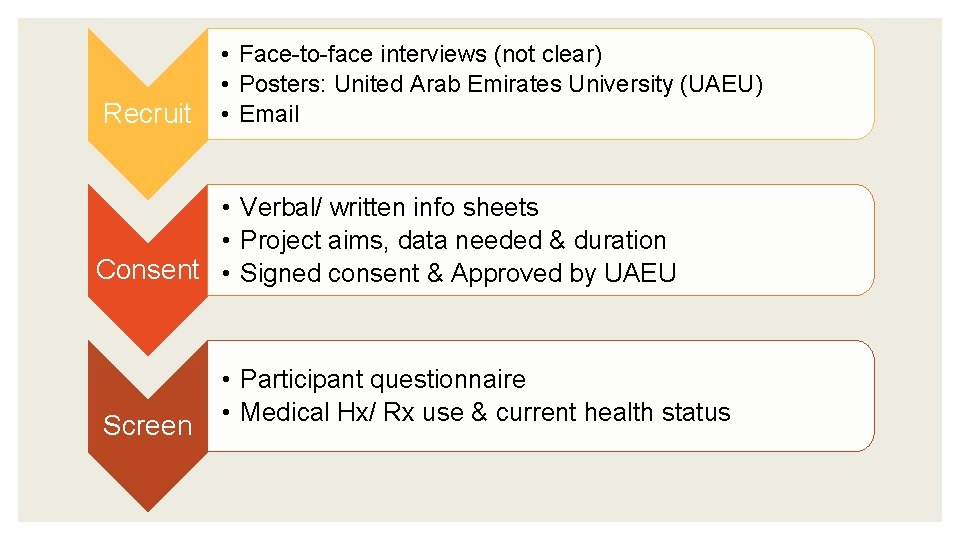Click the "Signed consent & Approved by UAEU" bullet
Screen dimensions: 960x540
458,273
